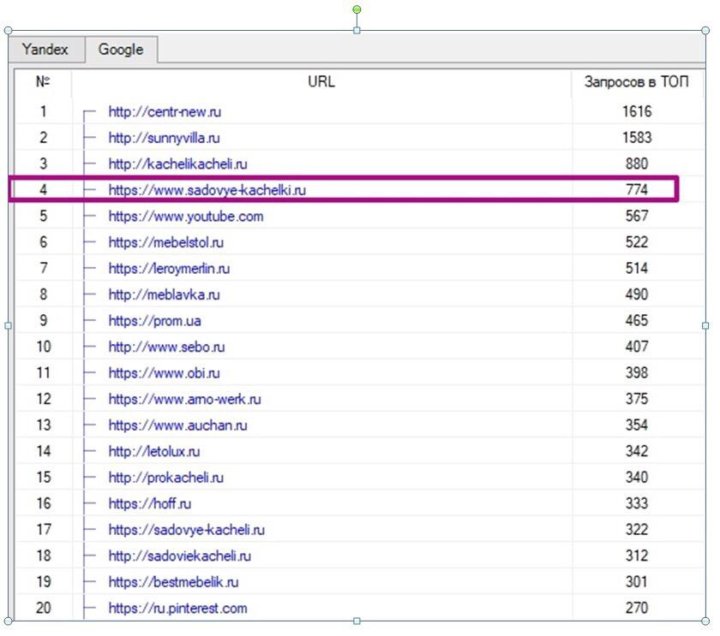Screen dimensions: 720x636
Task: Select the Google tab
Action: pyautogui.click(x=121, y=49)
